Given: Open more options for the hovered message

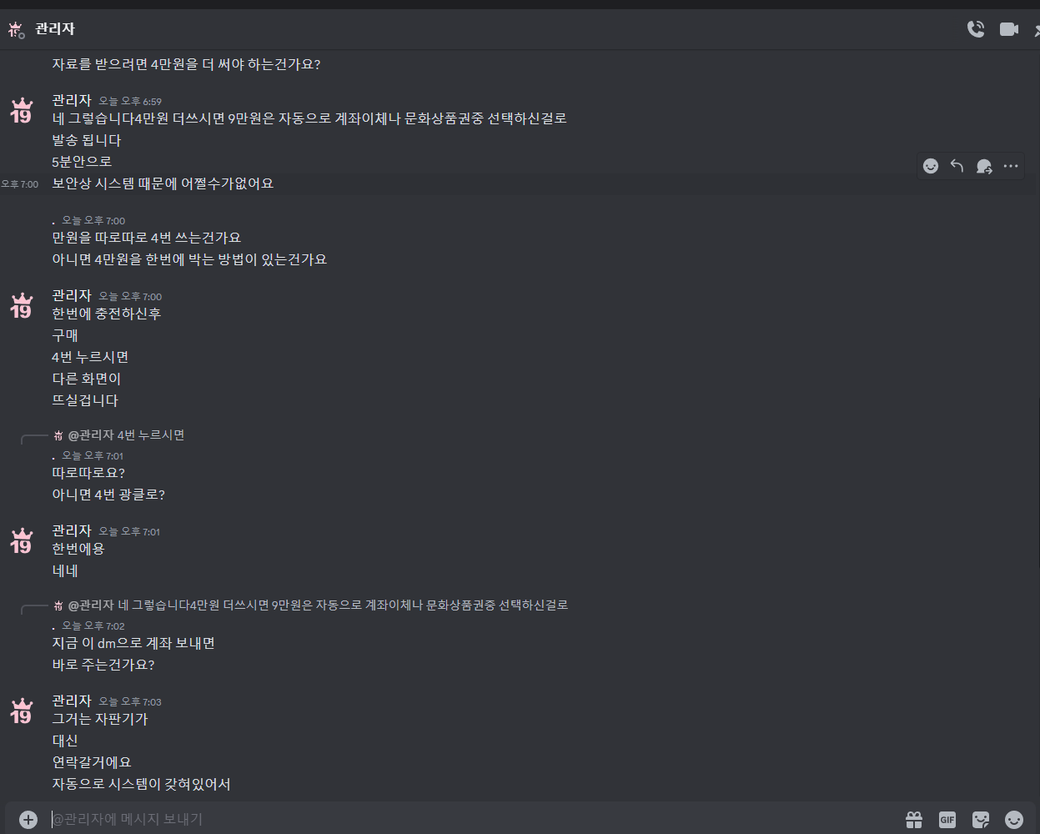Looking at the screenshot, I should (1010, 166).
